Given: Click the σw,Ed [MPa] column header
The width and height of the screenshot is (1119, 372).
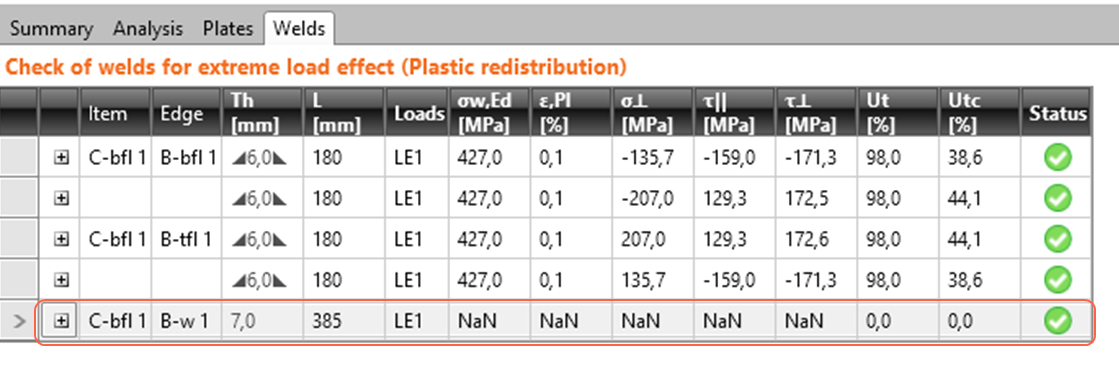Looking at the screenshot, I should [x=489, y=113].
